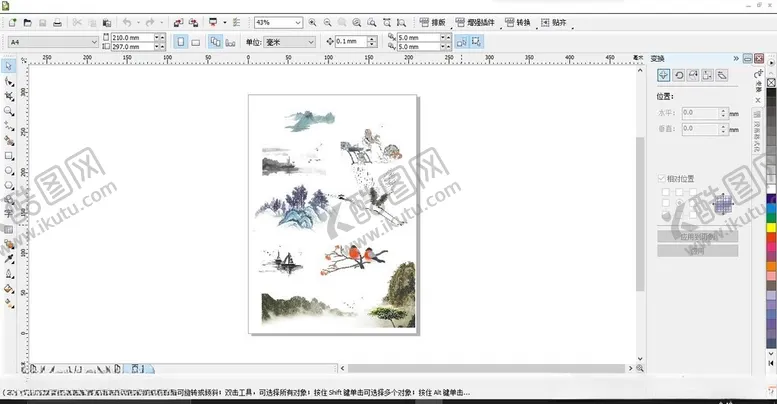Click the Paste clipboard icon

click(107, 23)
